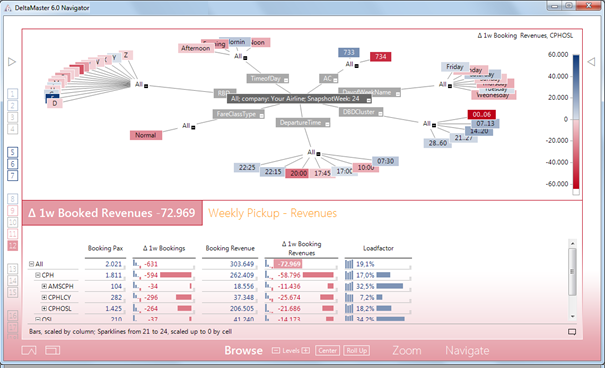
Task: Select page number 6 in the sidebar
Action: (12, 164)
